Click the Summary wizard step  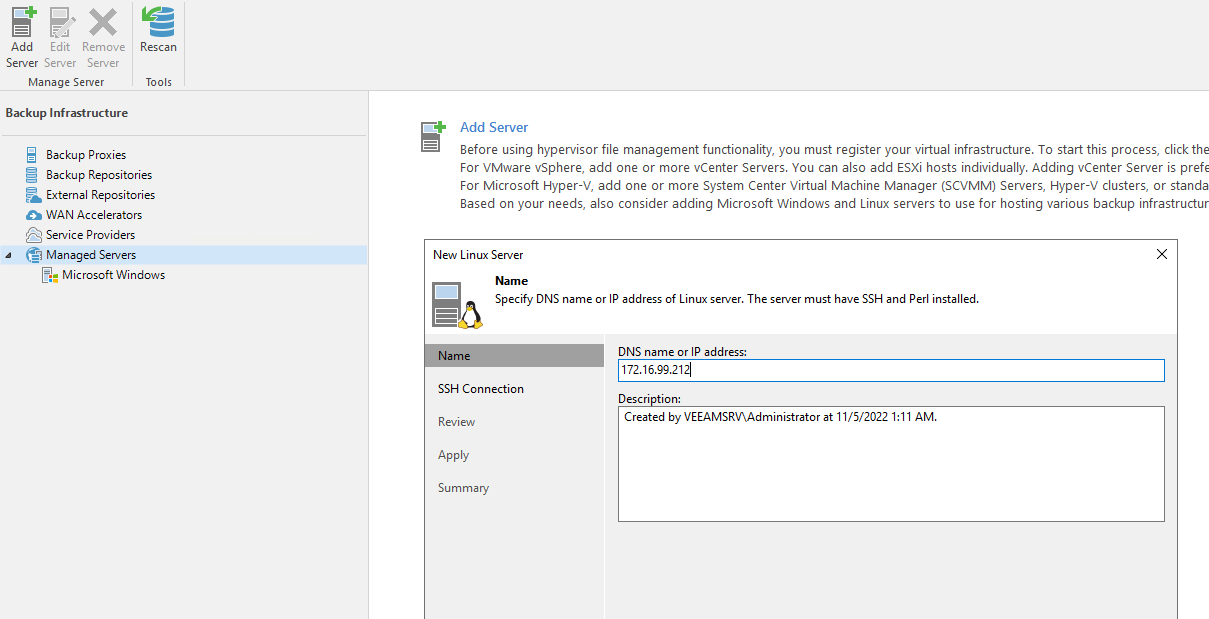coord(463,488)
